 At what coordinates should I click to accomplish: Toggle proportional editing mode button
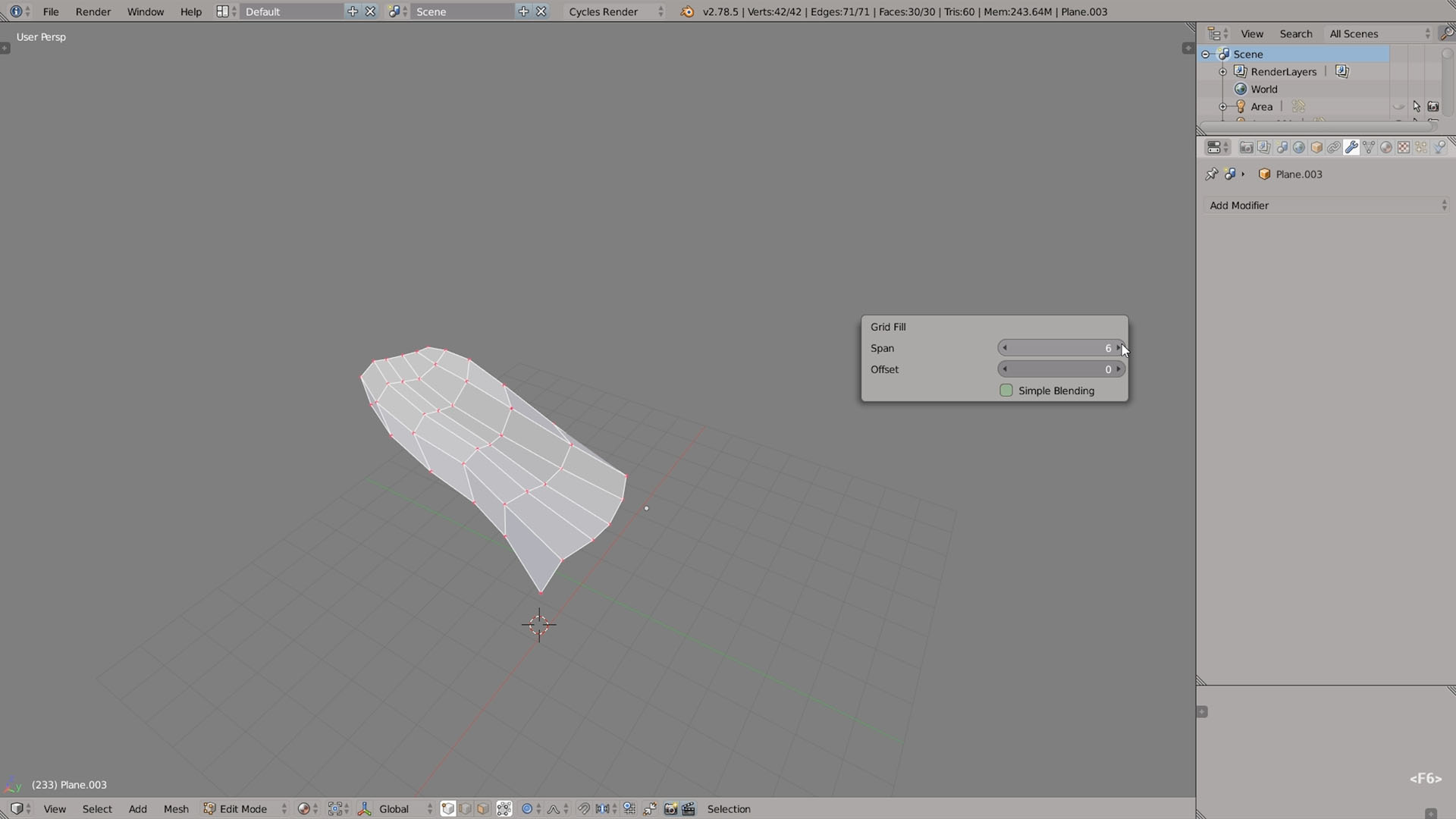coord(531,809)
